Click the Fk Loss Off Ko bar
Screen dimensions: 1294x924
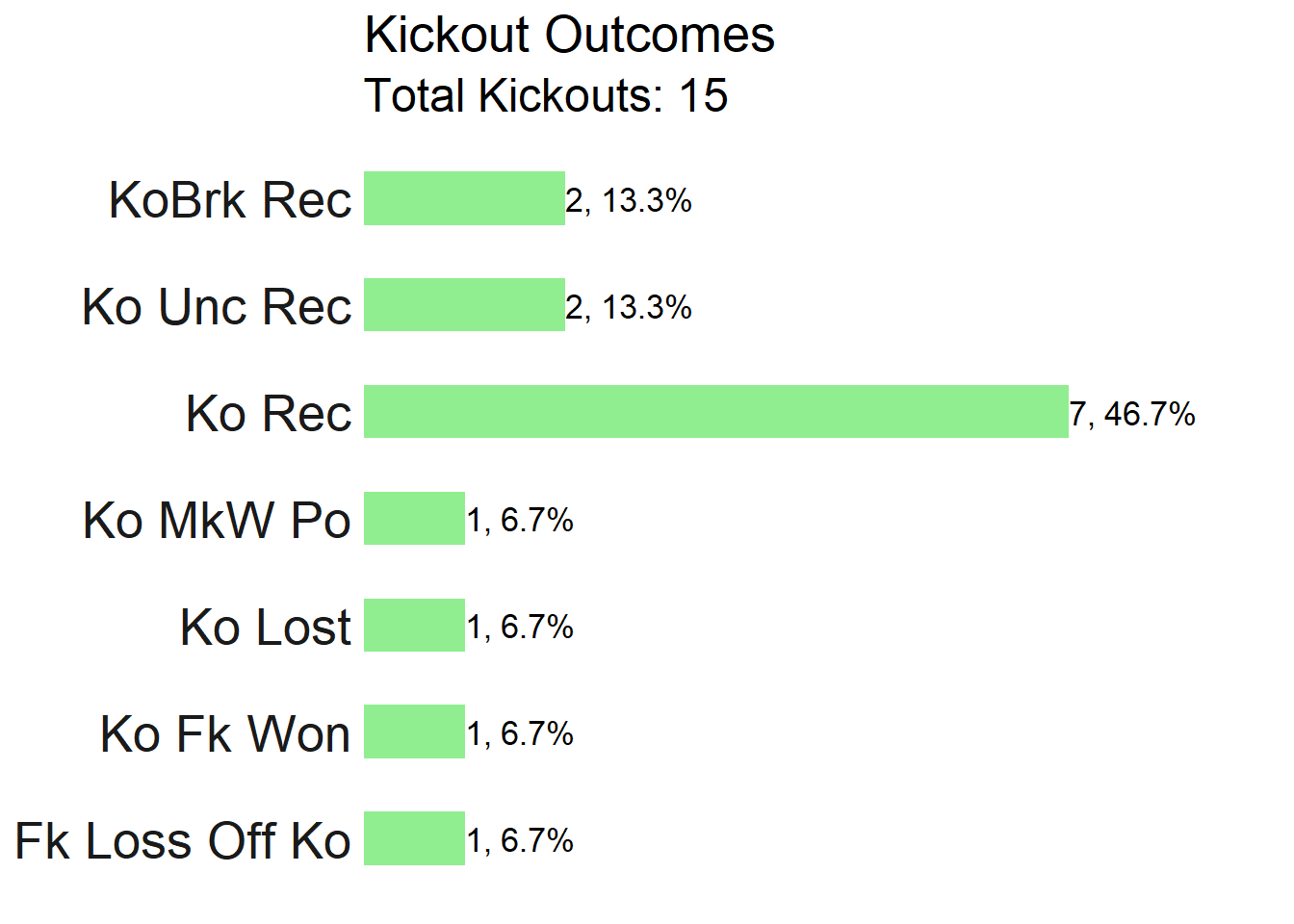tap(414, 839)
